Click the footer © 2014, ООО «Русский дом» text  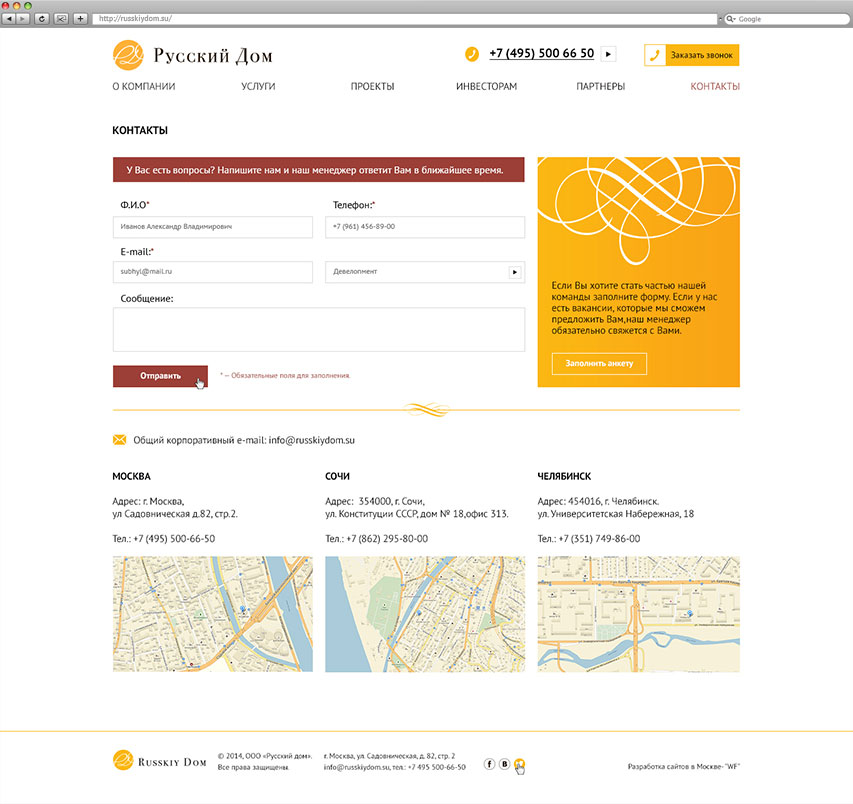click(265, 756)
